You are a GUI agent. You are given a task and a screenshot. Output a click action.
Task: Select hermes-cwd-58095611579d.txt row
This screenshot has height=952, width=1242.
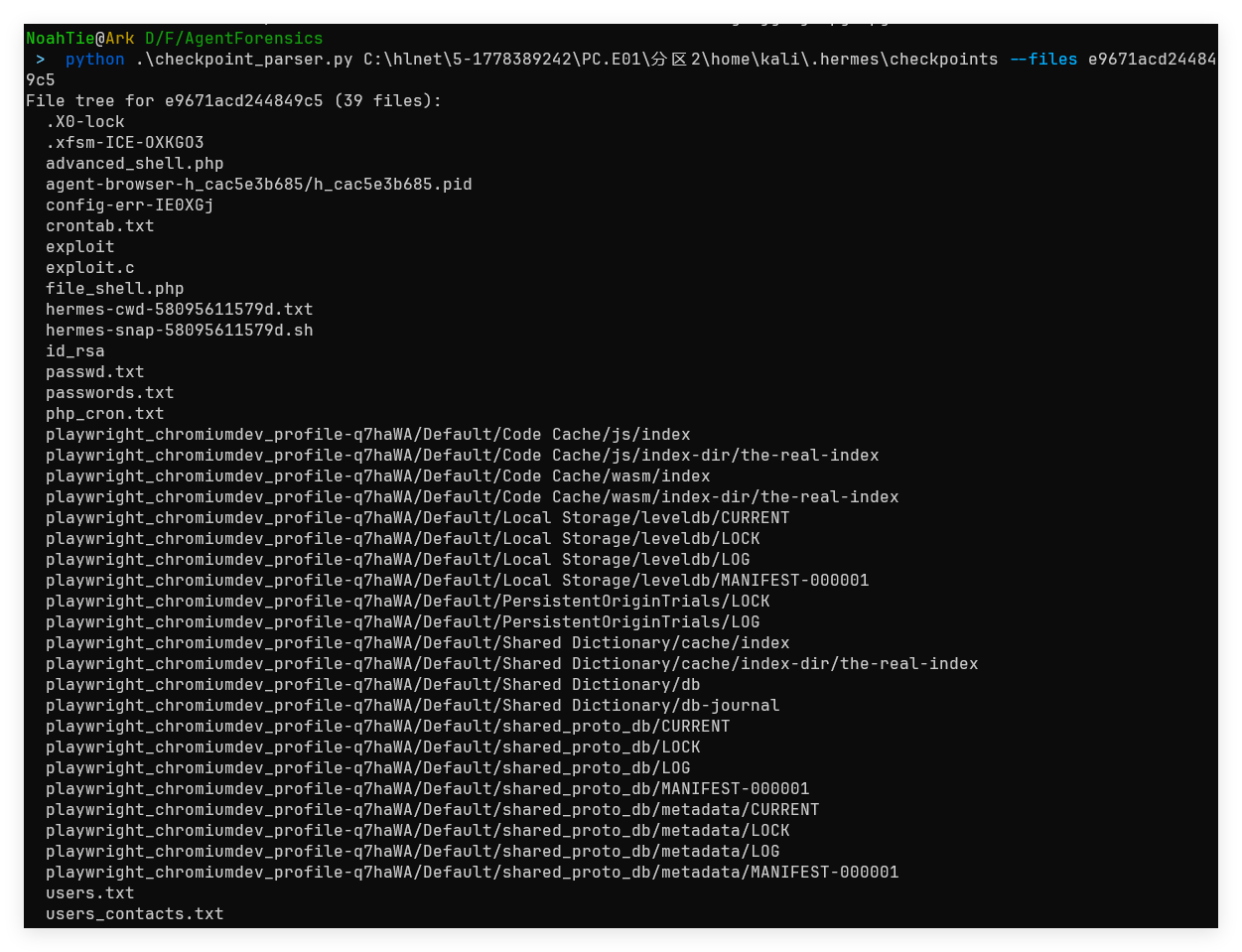pos(180,310)
